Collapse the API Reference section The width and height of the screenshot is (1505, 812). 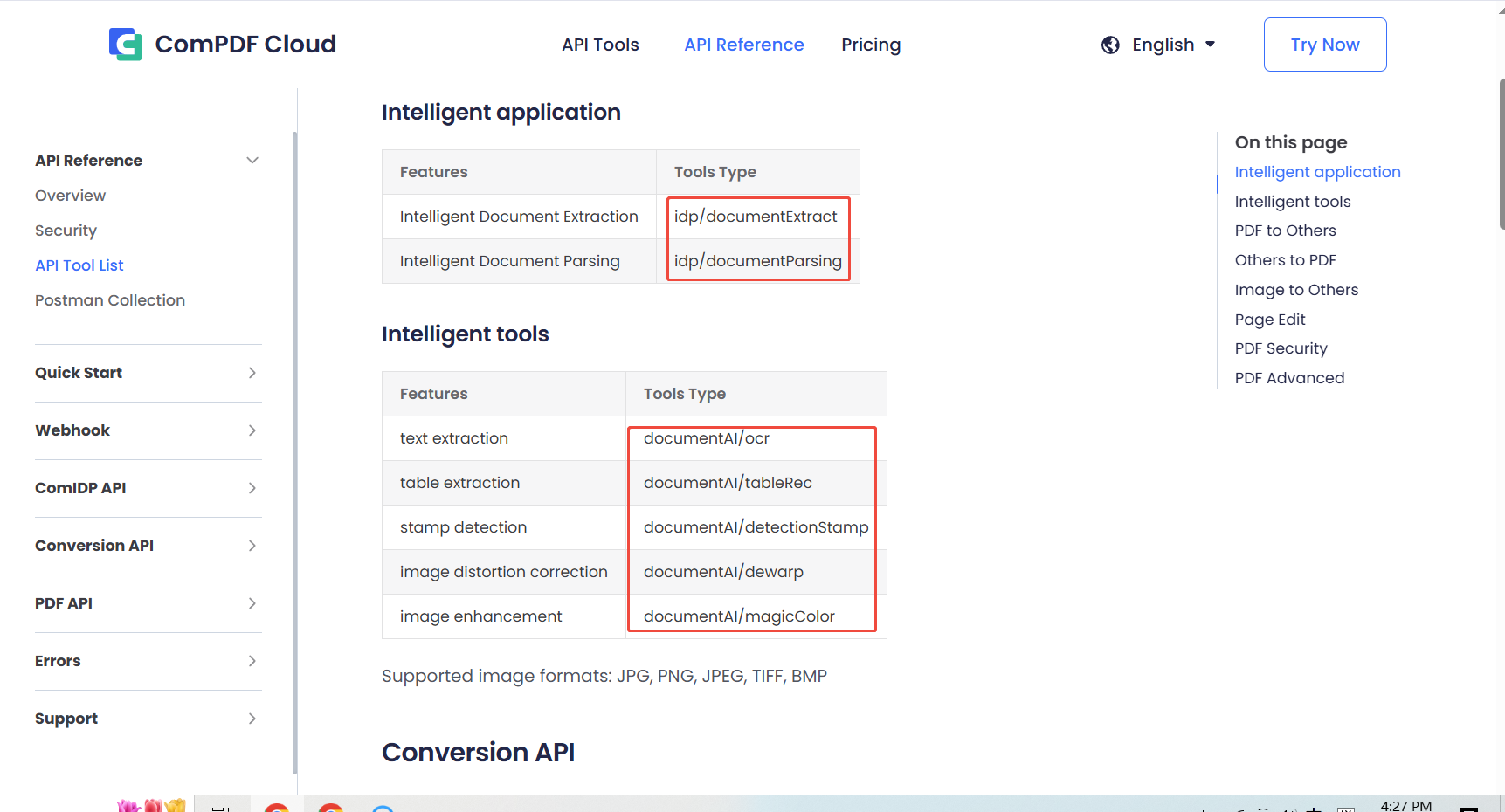point(252,160)
